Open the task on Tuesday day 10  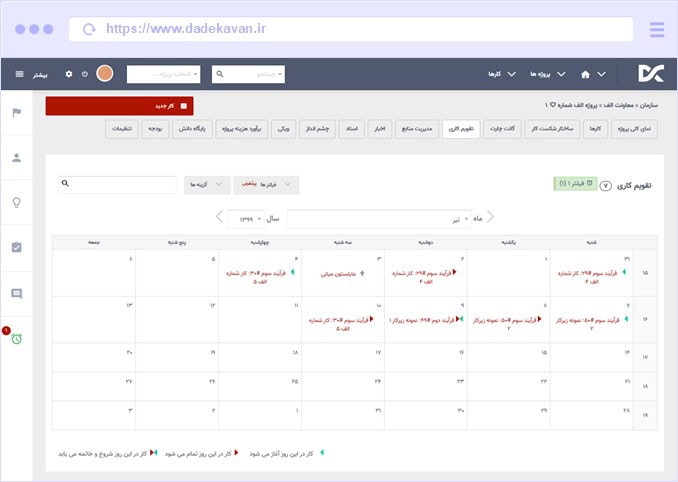341,324
